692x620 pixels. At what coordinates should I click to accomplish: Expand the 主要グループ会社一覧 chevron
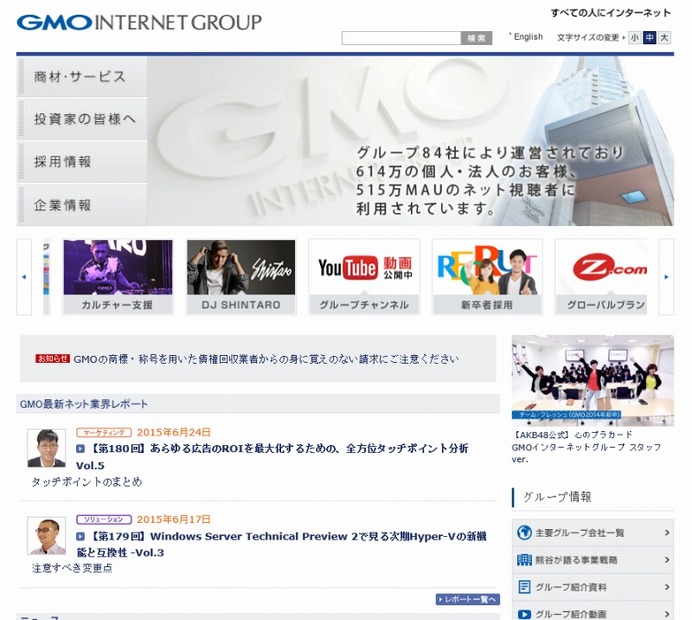click(x=667, y=533)
